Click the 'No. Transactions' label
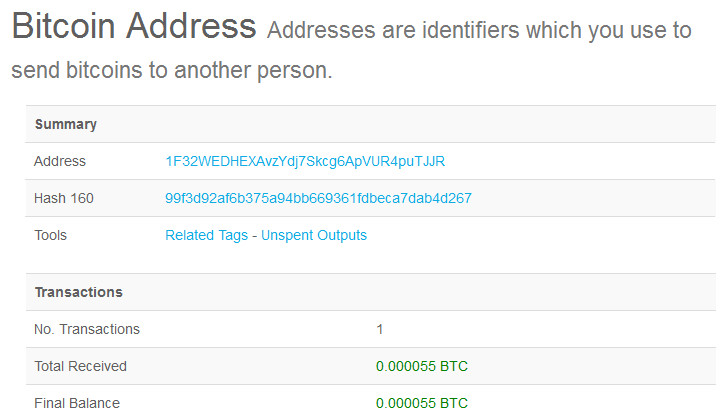This screenshot has width=723, height=420. coord(87,329)
